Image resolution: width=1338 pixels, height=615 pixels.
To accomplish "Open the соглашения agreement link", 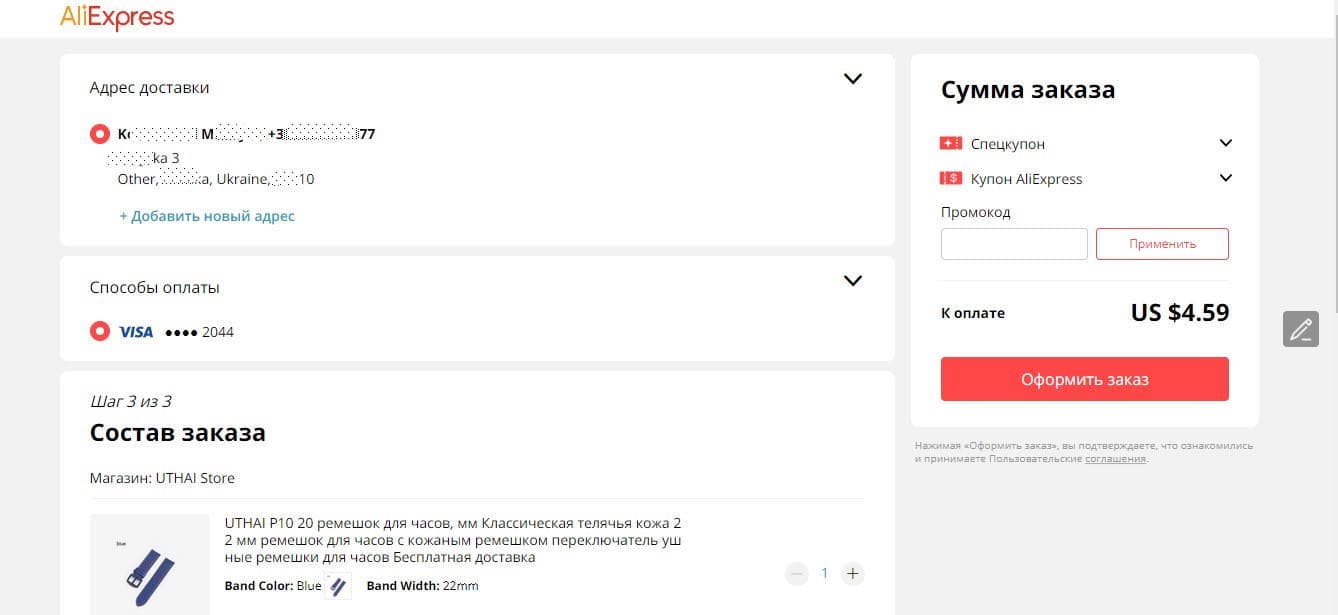I will coord(1115,459).
